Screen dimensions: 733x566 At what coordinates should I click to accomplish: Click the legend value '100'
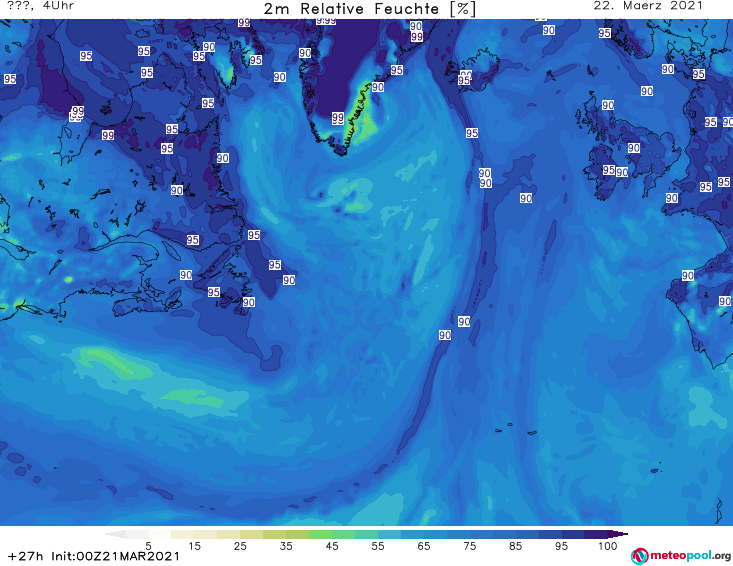click(608, 546)
